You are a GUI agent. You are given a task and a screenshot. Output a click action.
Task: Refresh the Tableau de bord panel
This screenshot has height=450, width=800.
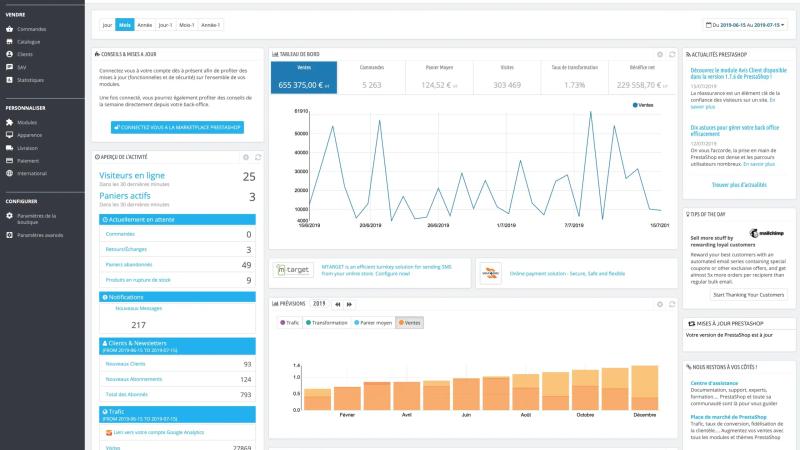pyautogui.click(x=672, y=54)
